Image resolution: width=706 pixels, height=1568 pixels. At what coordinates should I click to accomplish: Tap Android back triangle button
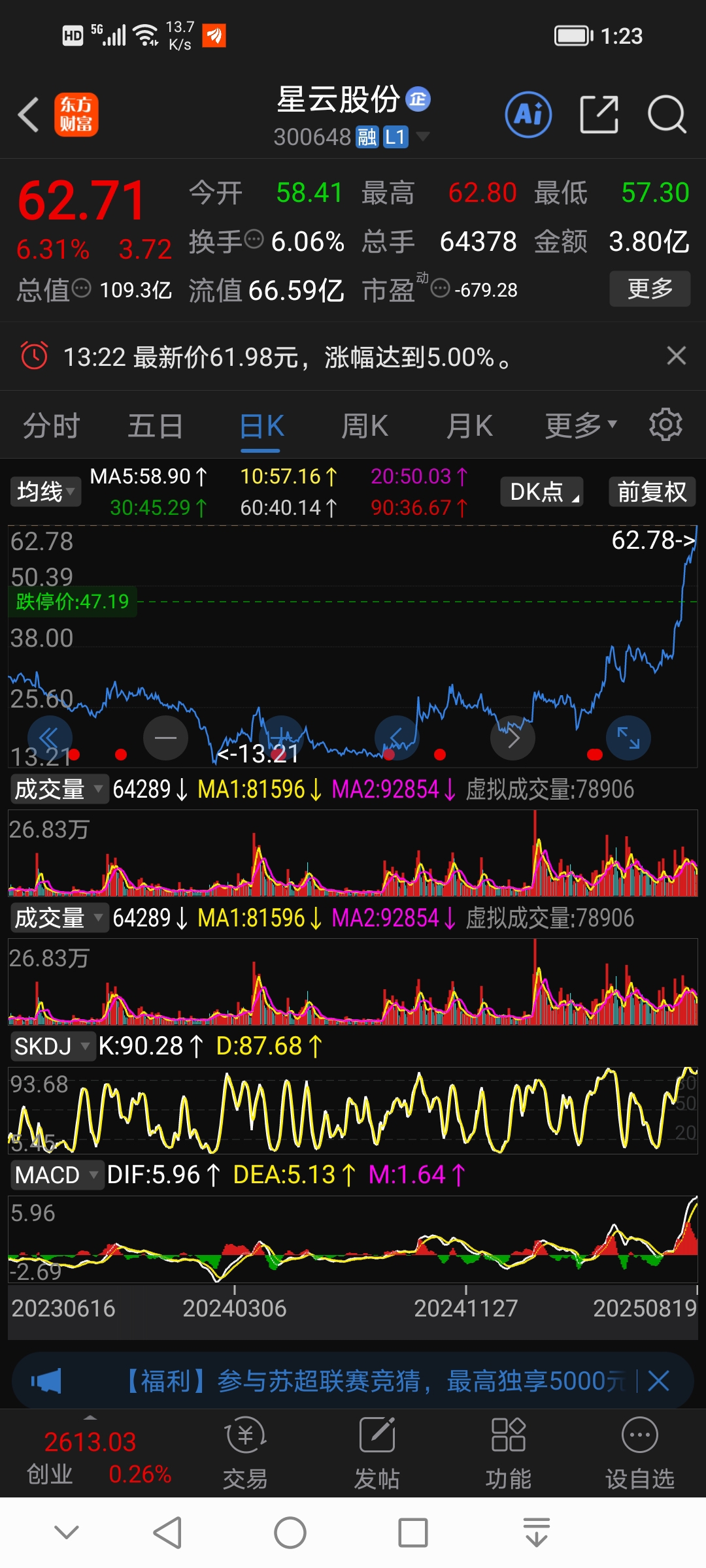point(167,1533)
